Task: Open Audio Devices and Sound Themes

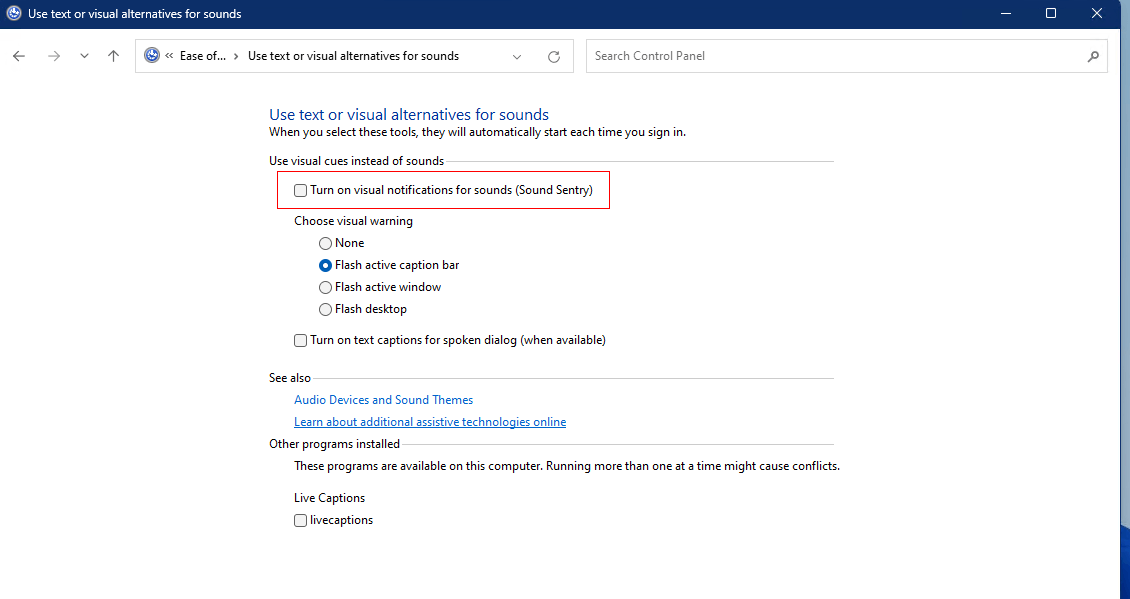Action: tap(383, 399)
